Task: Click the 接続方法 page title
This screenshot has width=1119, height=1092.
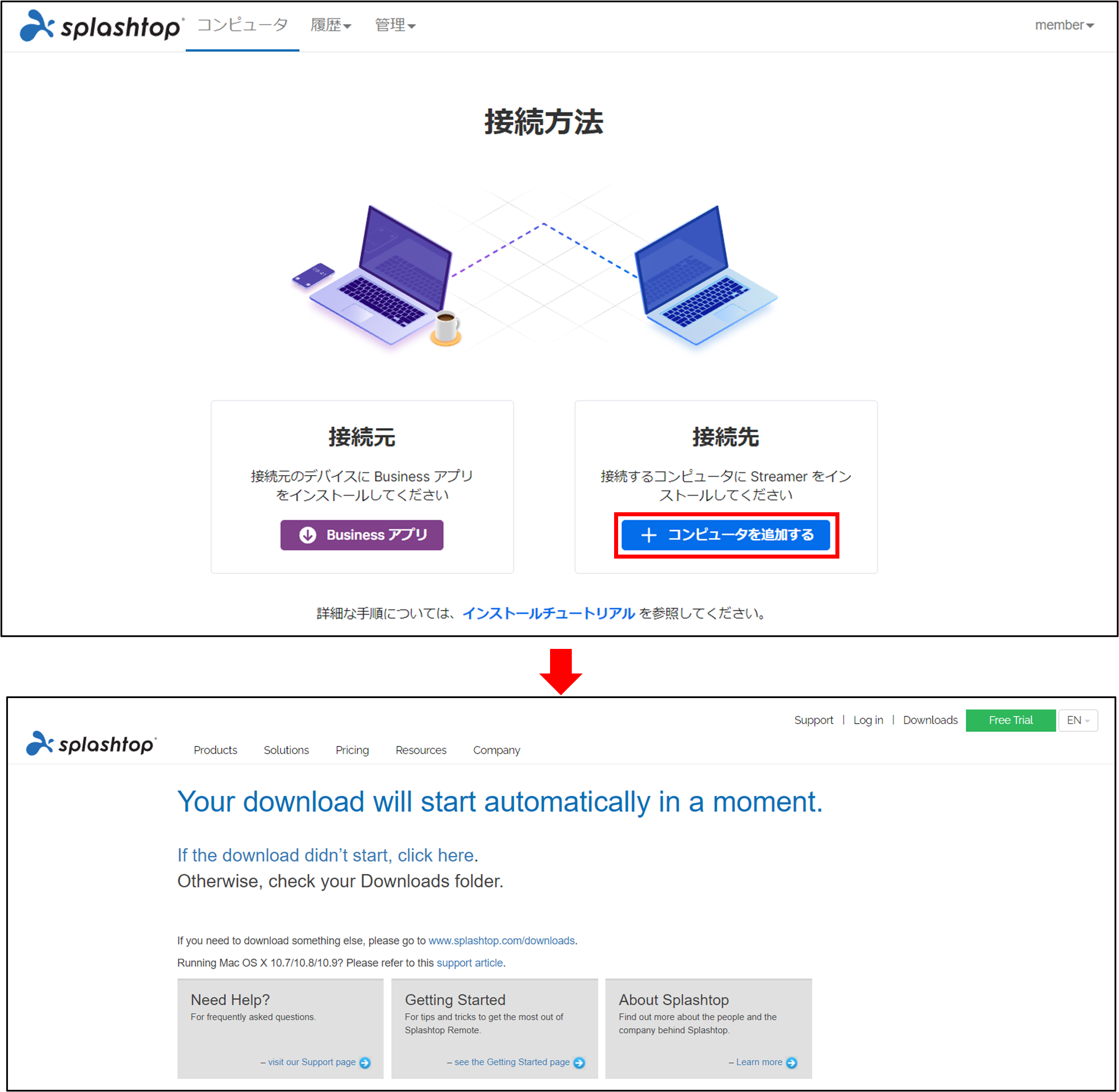Action: coord(543,122)
